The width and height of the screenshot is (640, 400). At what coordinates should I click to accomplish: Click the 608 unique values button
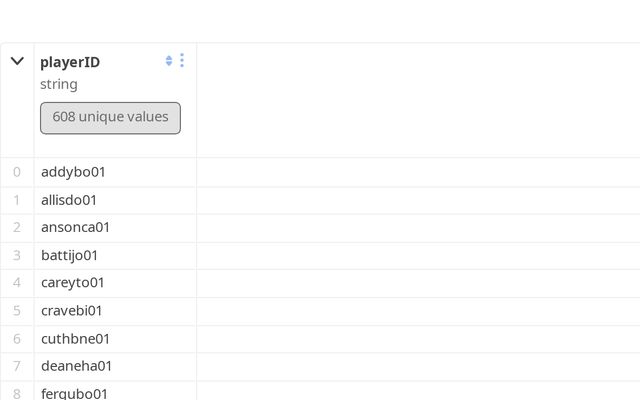pos(110,117)
